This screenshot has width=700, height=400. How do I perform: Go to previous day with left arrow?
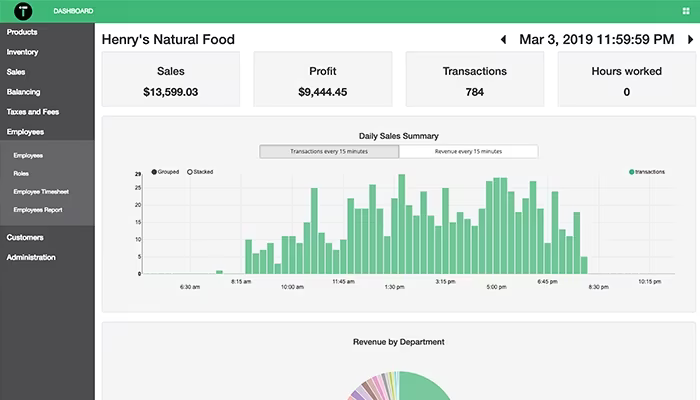pyautogui.click(x=504, y=40)
